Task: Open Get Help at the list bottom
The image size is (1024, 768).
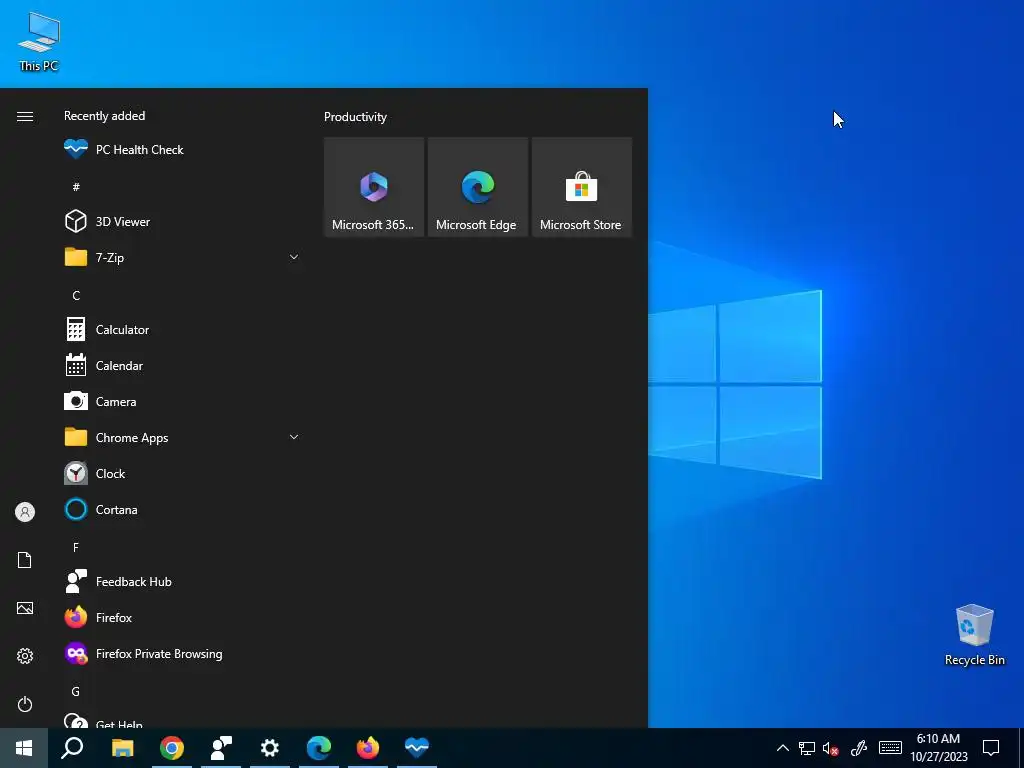Action: 181,720
